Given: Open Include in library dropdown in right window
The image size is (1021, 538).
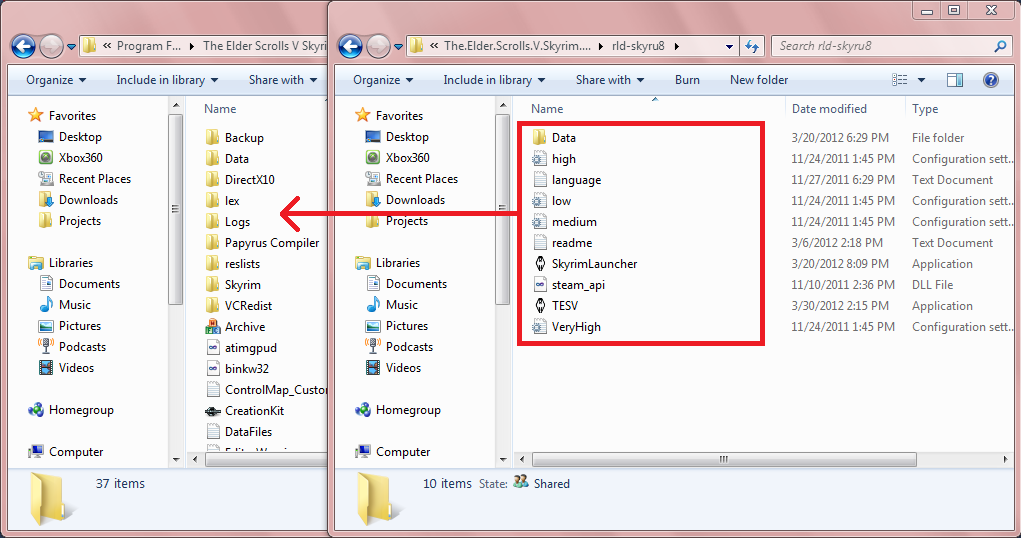Looking at the screenshot, I should pyautogui.click(x=494, y=80).
